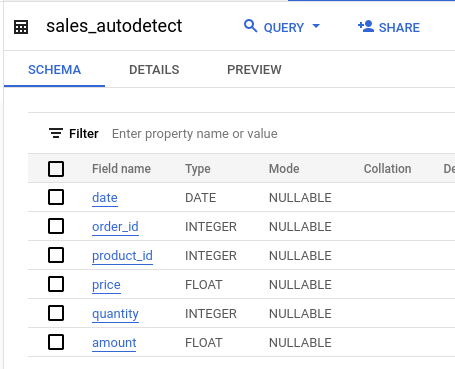Screen dimensions: 455x369
Task: Check the box for the amount field
Action: [56, 342]
